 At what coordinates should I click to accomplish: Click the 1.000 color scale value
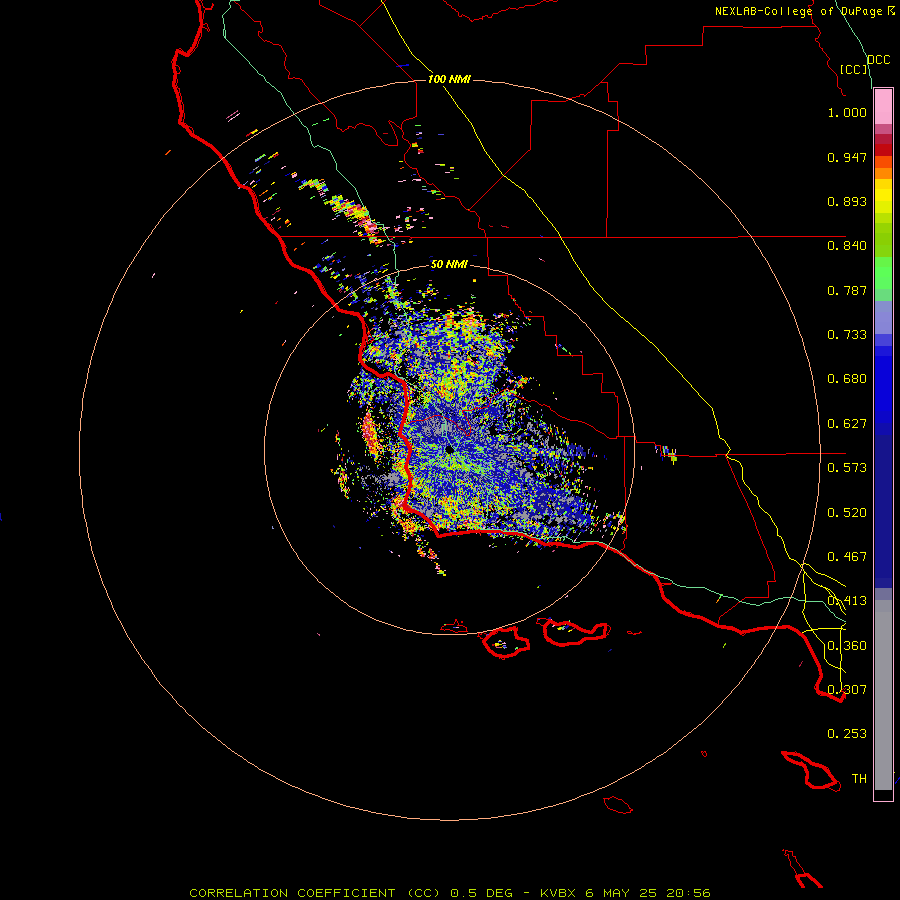point(847,112)
